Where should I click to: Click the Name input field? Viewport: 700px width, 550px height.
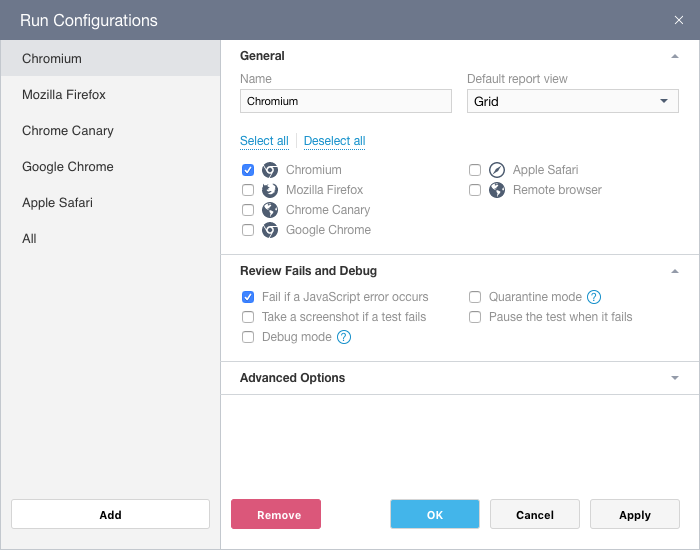346,101
